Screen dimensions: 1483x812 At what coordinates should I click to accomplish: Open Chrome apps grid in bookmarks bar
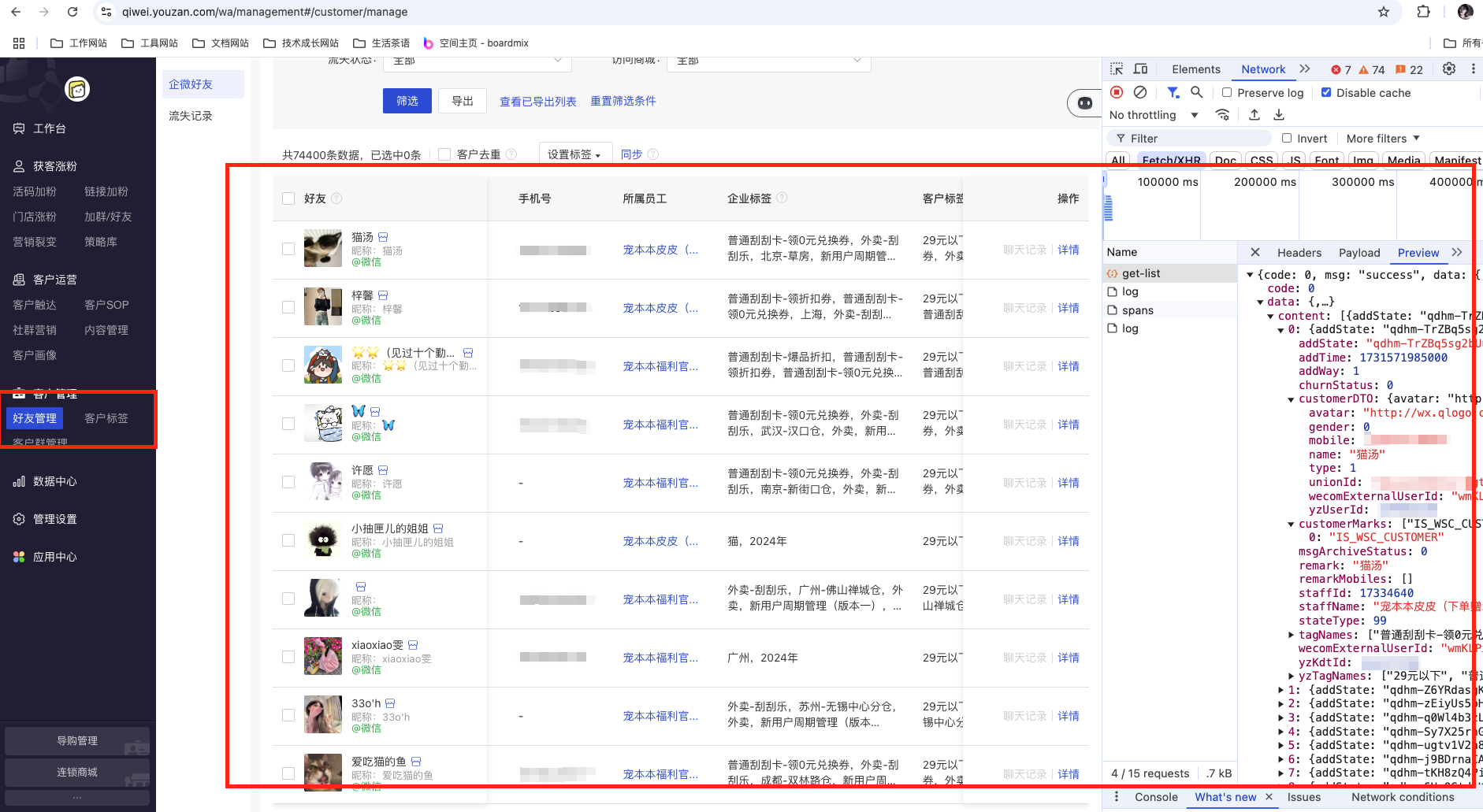pos(19,43)
